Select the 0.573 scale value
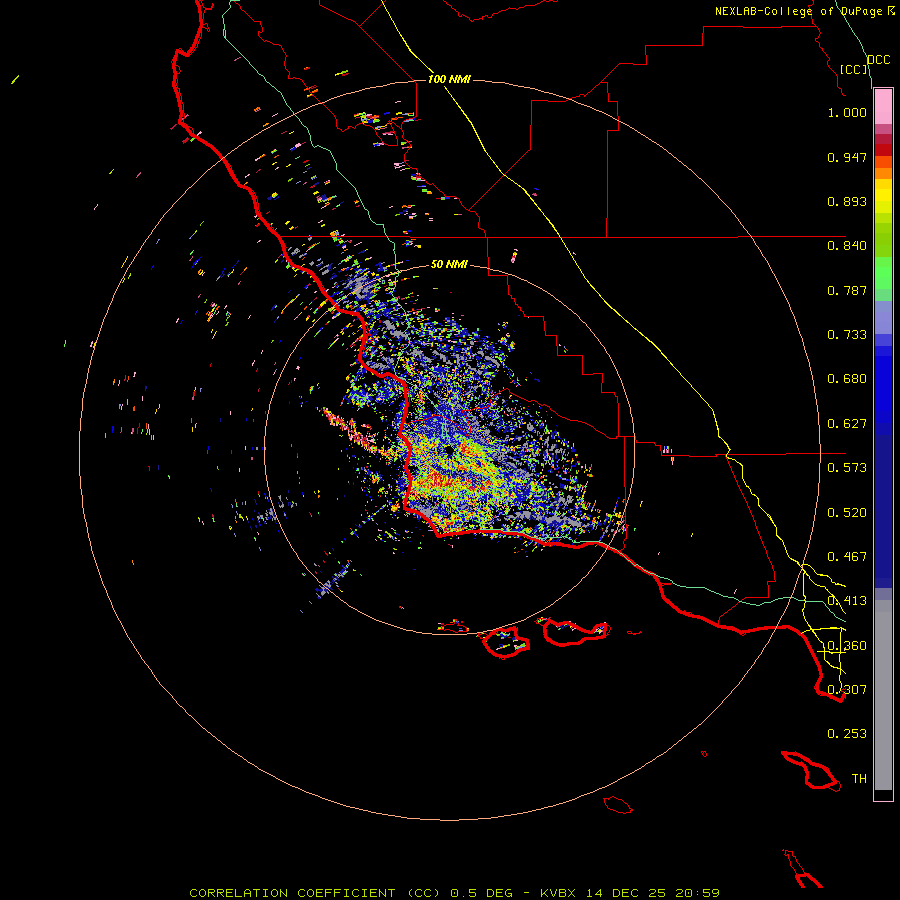 pos(847,468)
